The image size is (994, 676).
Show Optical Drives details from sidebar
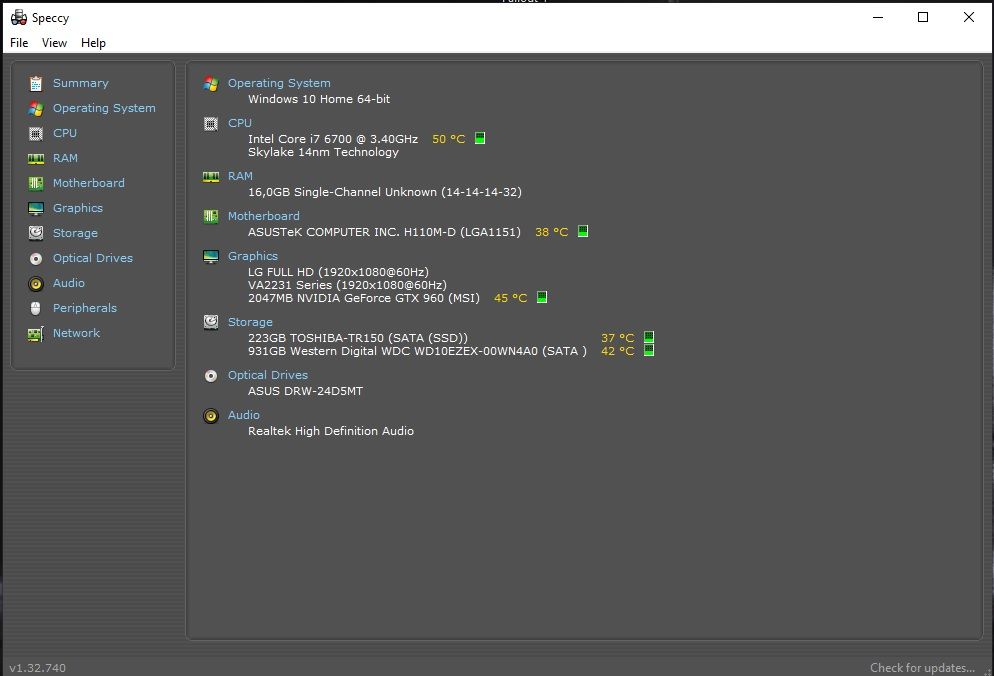93,258
